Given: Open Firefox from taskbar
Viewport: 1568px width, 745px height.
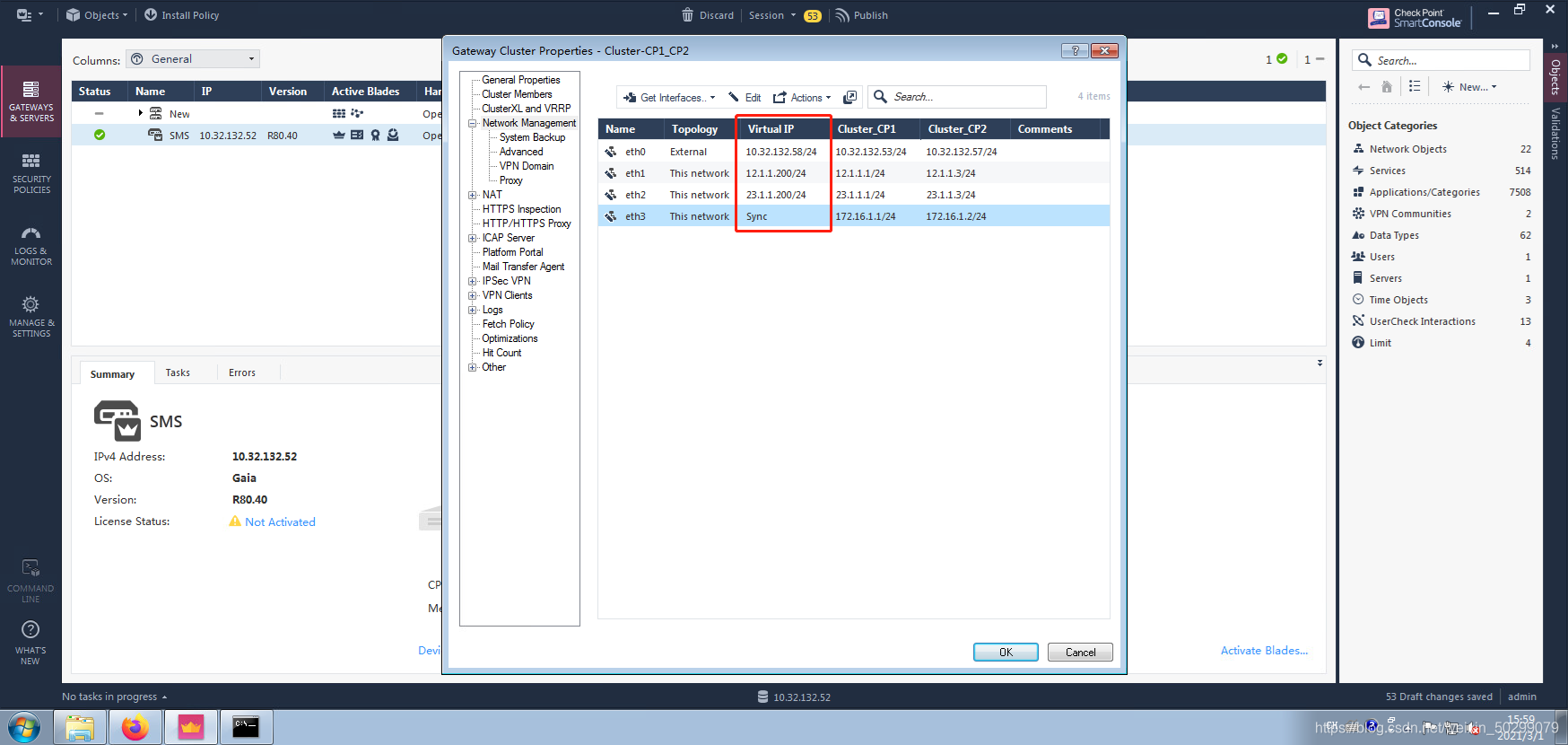Looking at the screenshot, I should pos(135,727).
